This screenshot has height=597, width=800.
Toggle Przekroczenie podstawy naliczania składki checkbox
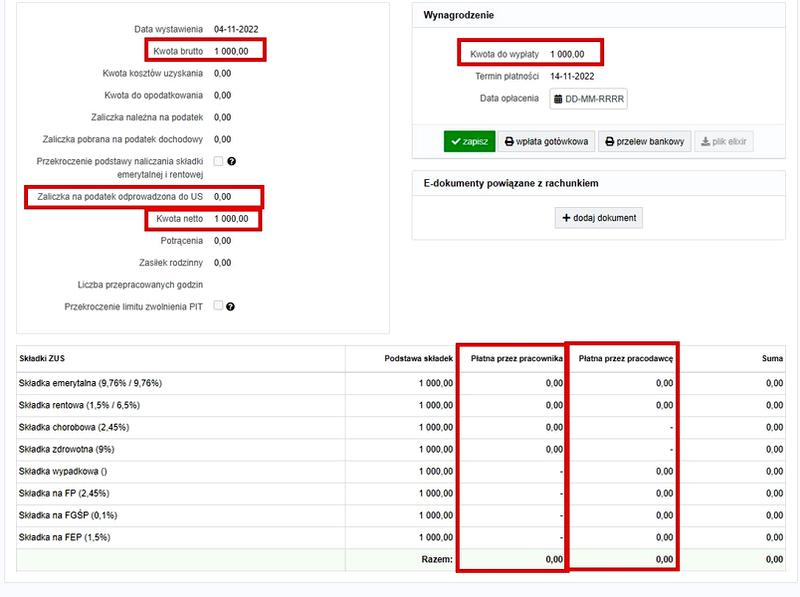[218, 161]
